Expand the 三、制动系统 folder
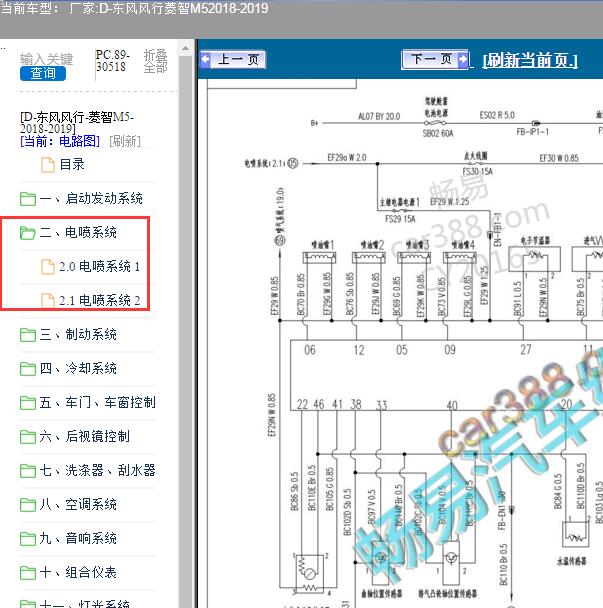Screen dimensions: 603x608 [x=78, y=334]
